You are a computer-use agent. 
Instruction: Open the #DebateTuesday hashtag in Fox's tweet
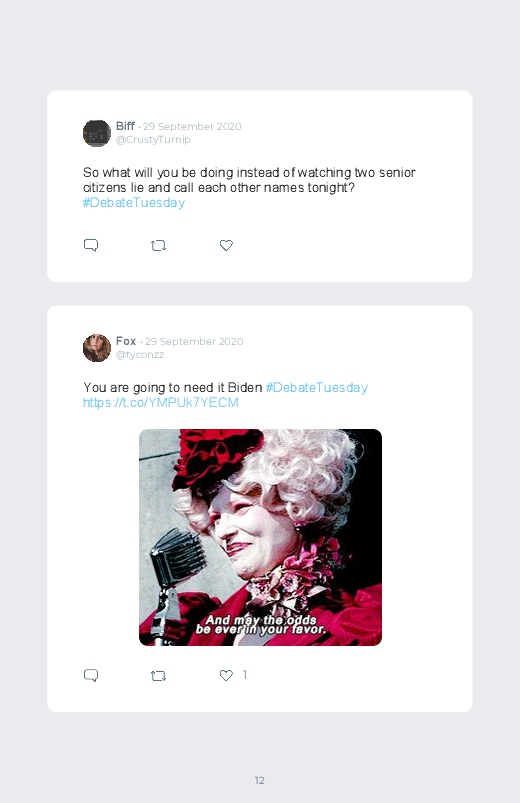coord(317,387)
